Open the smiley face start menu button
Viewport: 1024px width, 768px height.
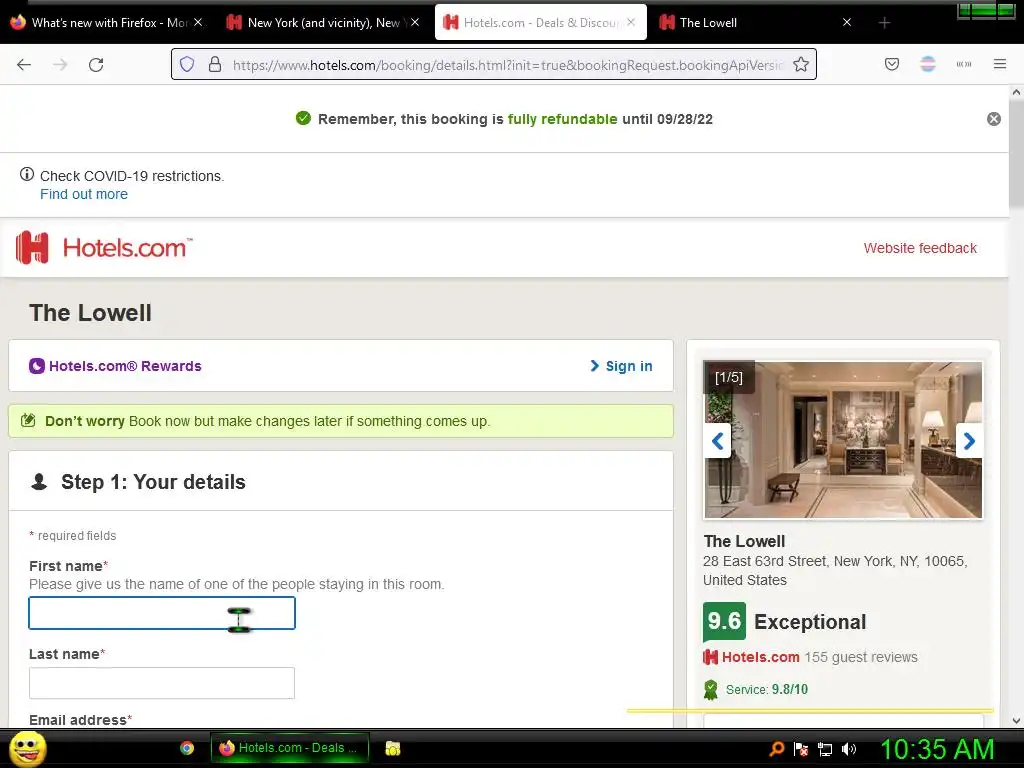(27, 748)
